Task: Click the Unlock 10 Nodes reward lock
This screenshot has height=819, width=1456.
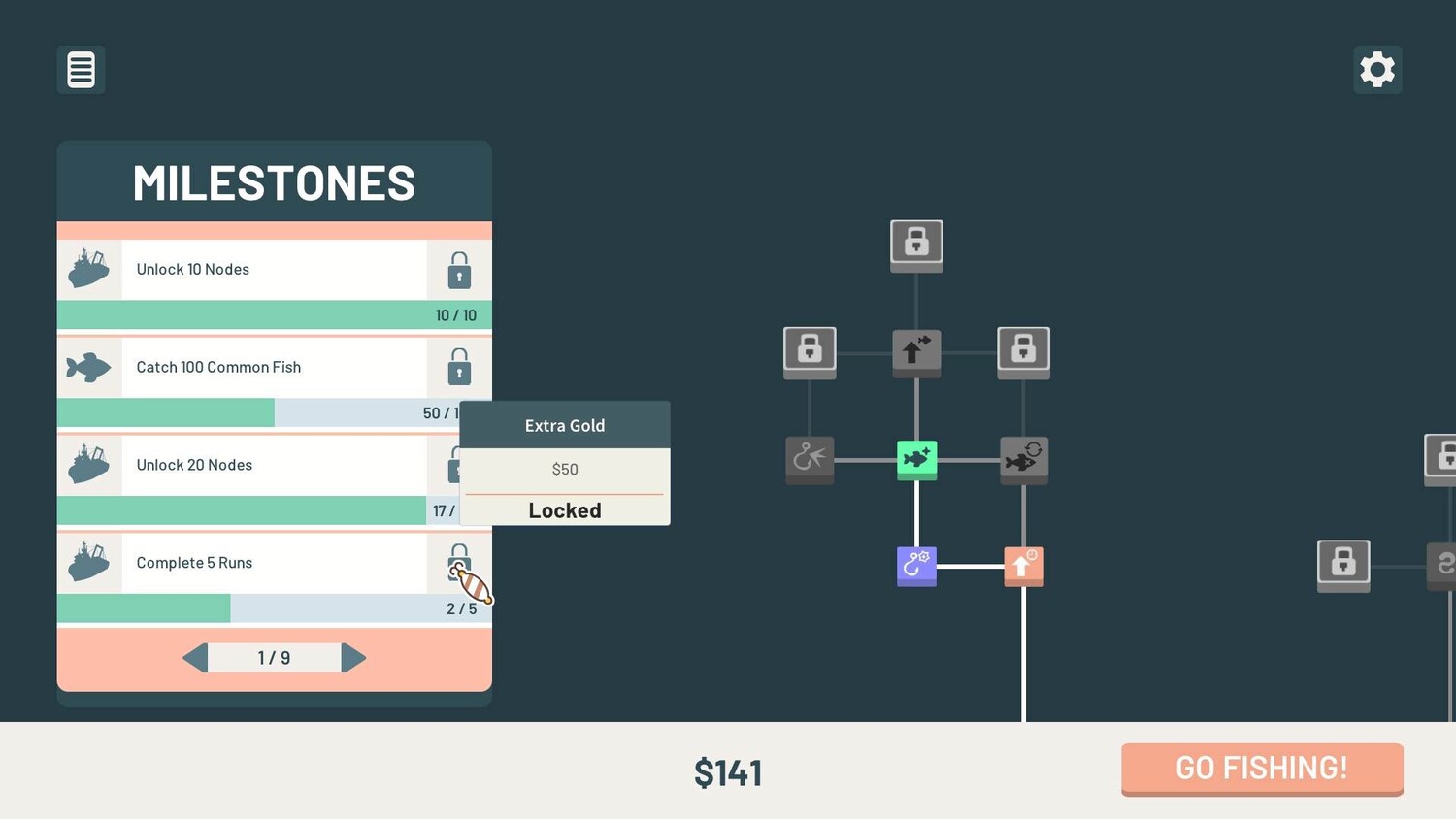Action: (x=459, y=271)
